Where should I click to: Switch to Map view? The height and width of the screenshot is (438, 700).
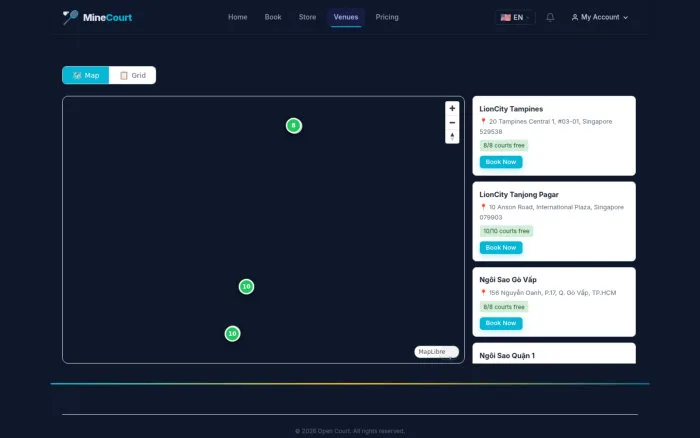click(x=86, y=75)
